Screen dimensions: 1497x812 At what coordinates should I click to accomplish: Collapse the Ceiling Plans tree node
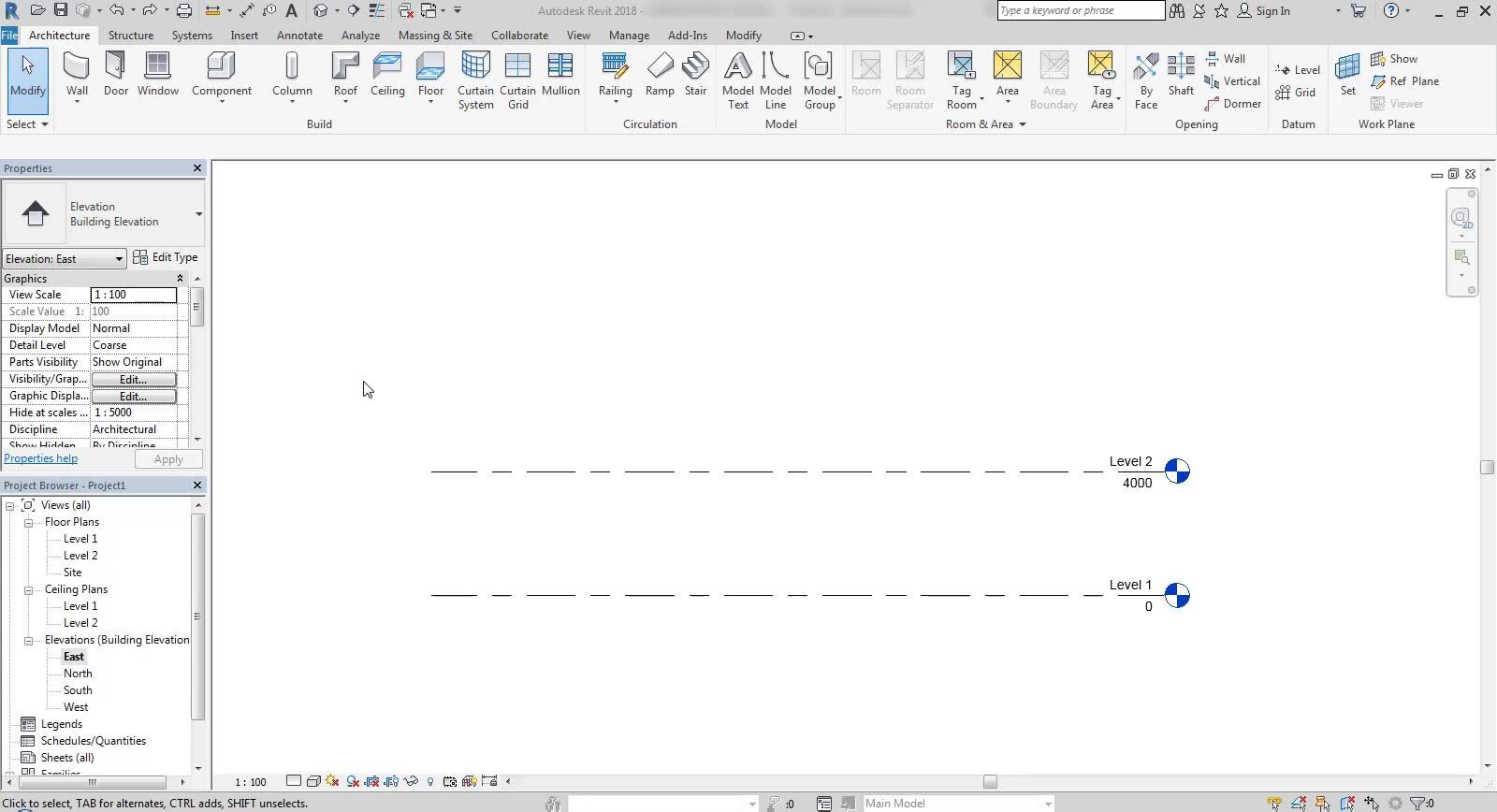[x=28, y=589]
